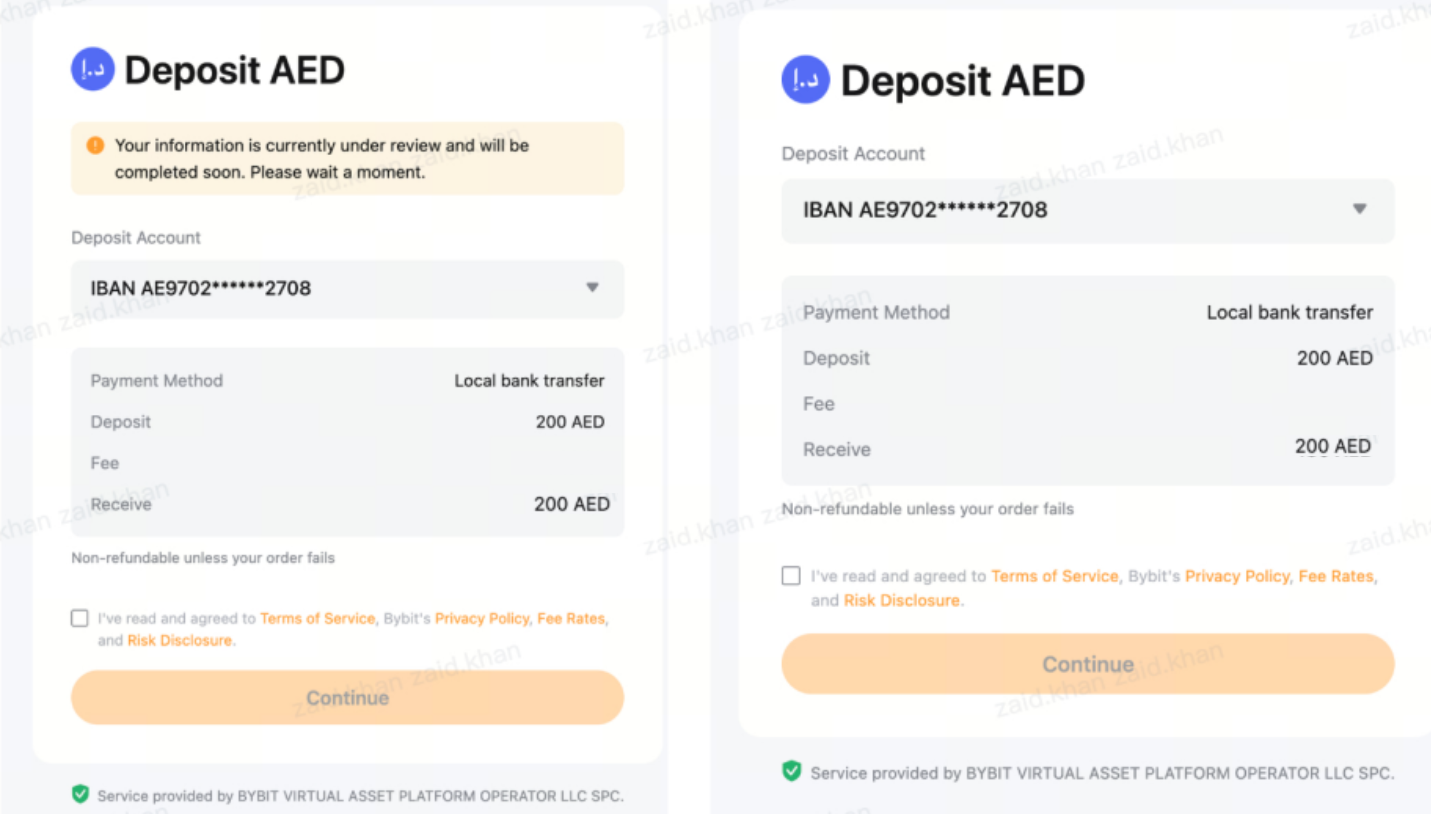Open Terms of Service link in right panel
This screenshot has width=1431, height=814.
1055,576
